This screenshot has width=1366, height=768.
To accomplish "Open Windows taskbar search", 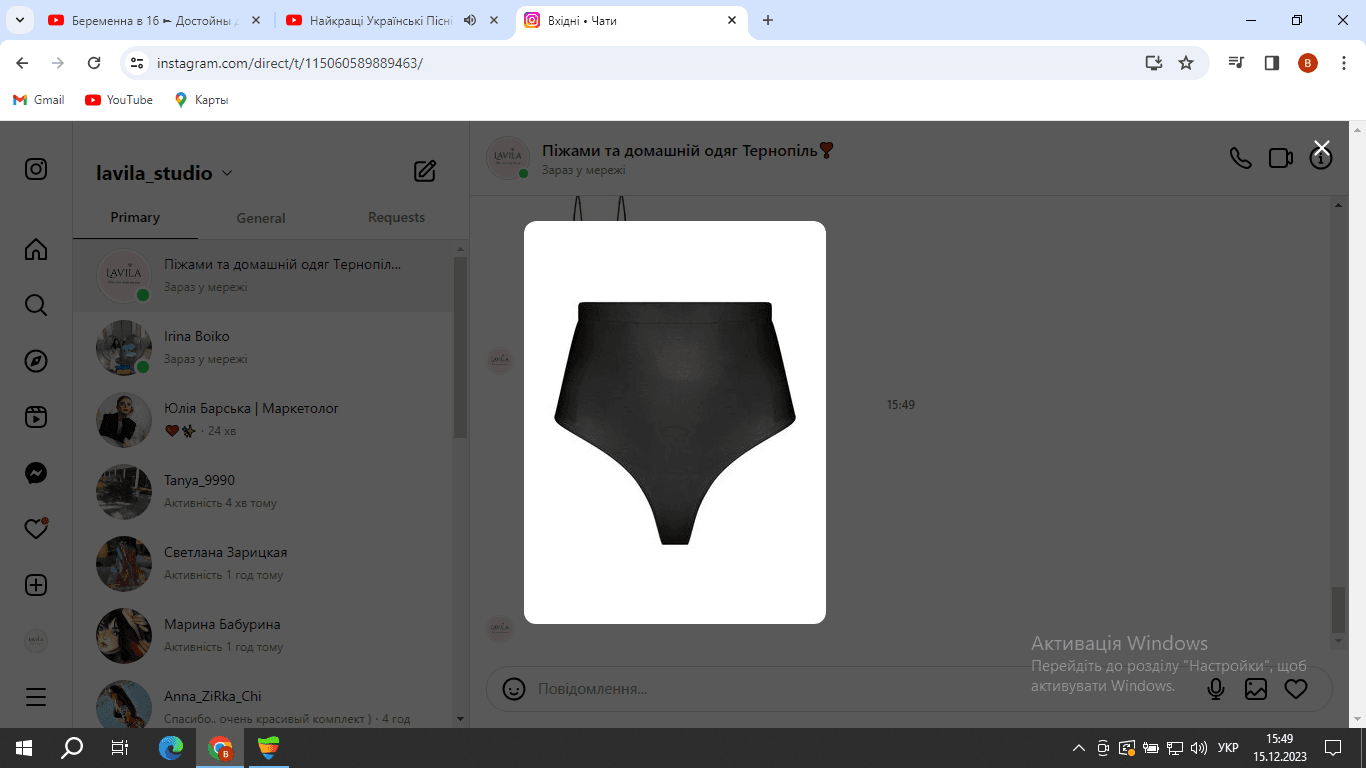I will (72, 748).
